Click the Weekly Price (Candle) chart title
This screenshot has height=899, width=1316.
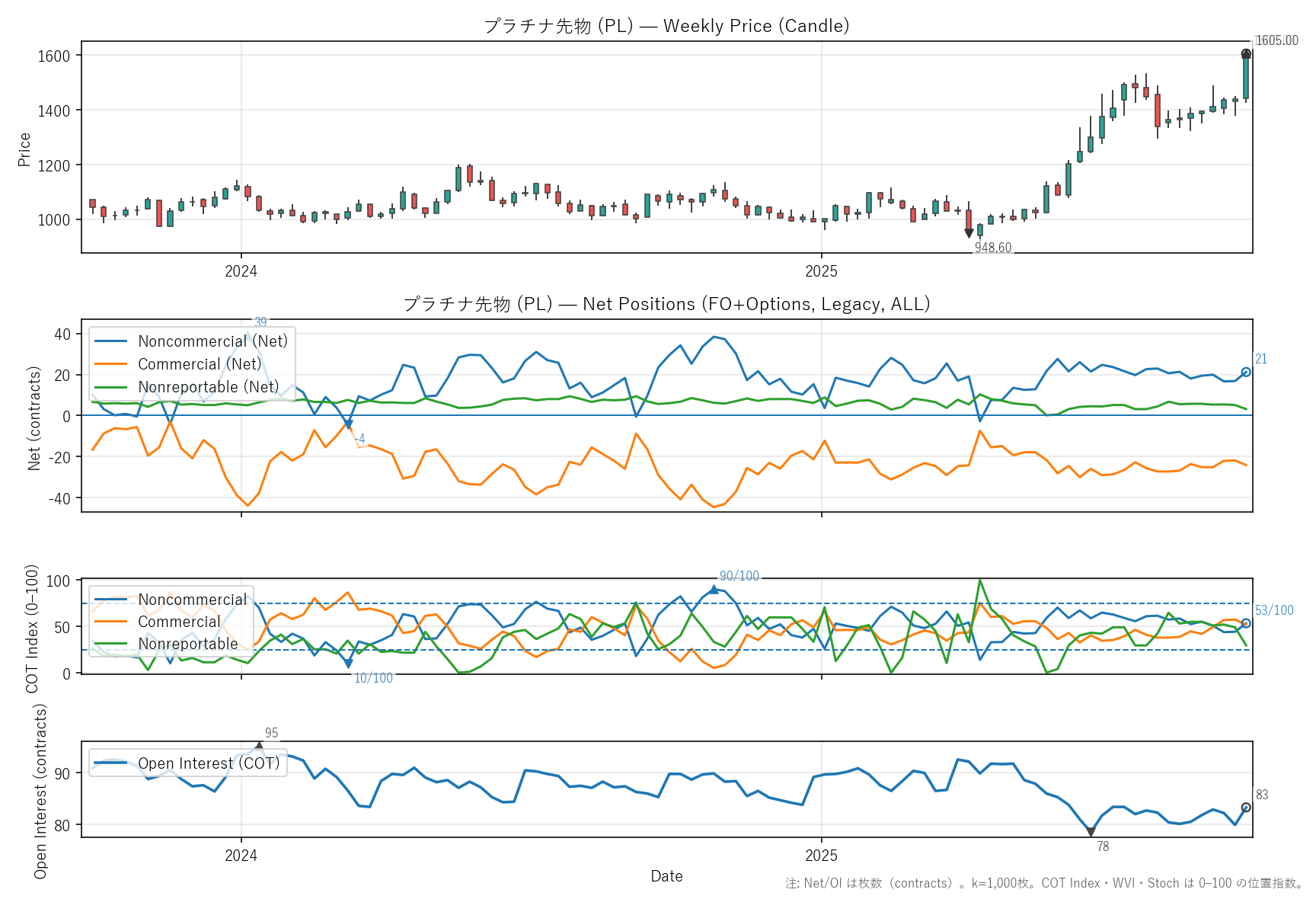pos(666,26)
